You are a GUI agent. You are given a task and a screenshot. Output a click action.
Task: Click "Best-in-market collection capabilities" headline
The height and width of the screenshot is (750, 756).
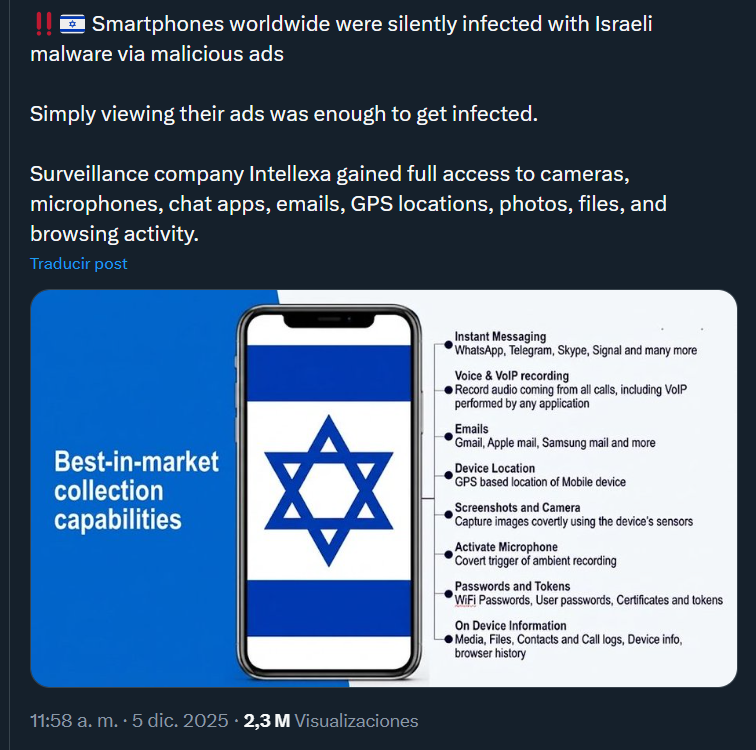tap(136, 490)
